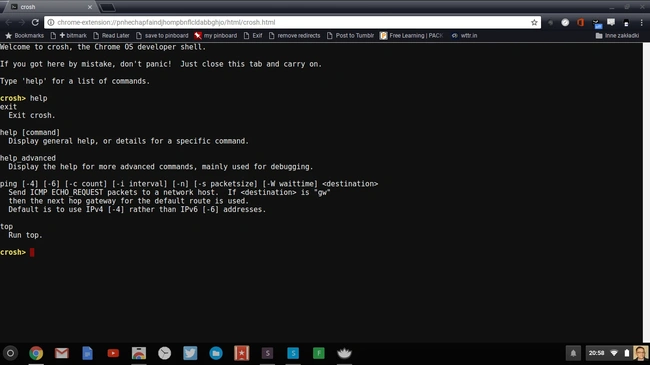Image resolution: width=650 pixels, height=365 pixels.
Task: Open the Files app on the shelf
Action: 216,353
